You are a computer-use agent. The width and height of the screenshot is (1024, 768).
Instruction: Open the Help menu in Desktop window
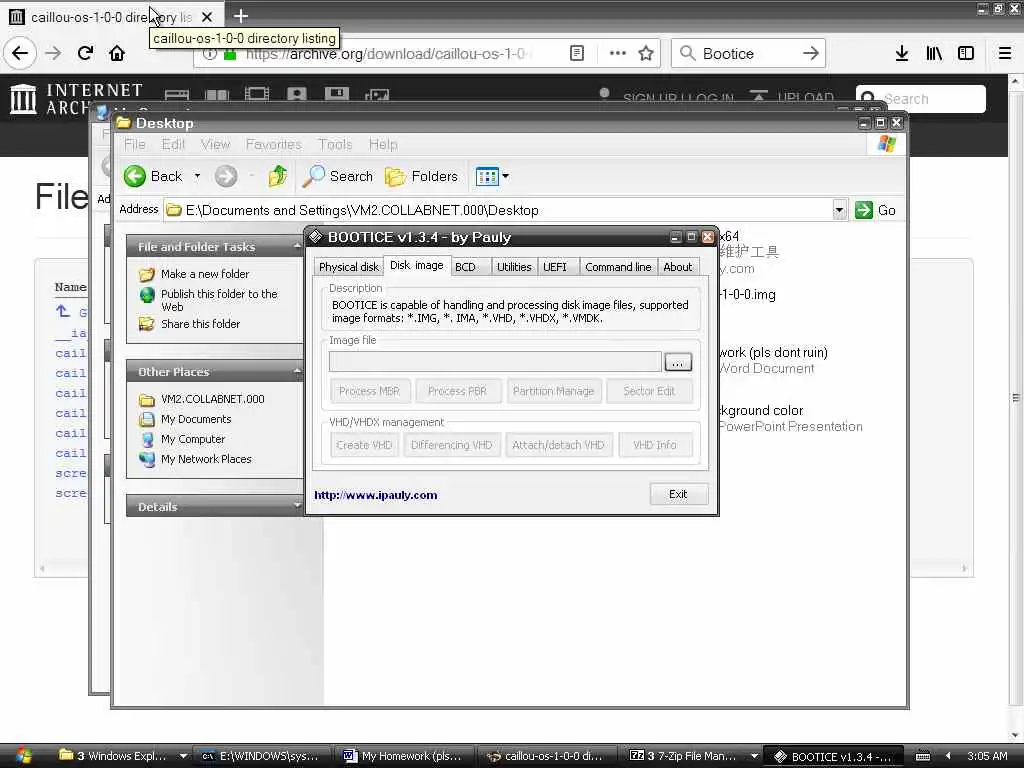[x=383, y=144]
